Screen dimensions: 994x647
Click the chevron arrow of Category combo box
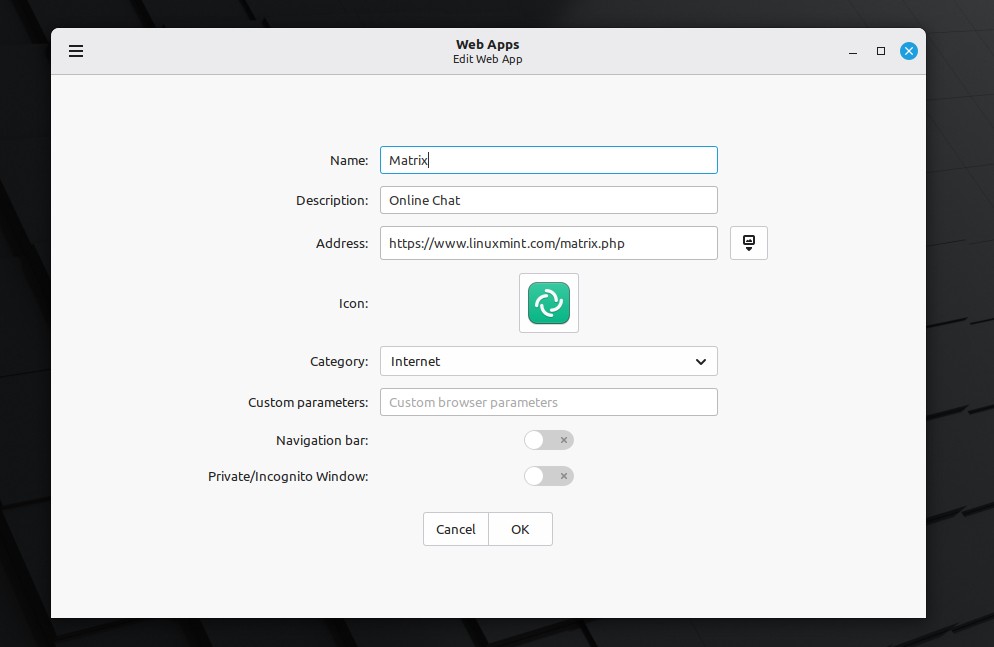click(701, 361)
